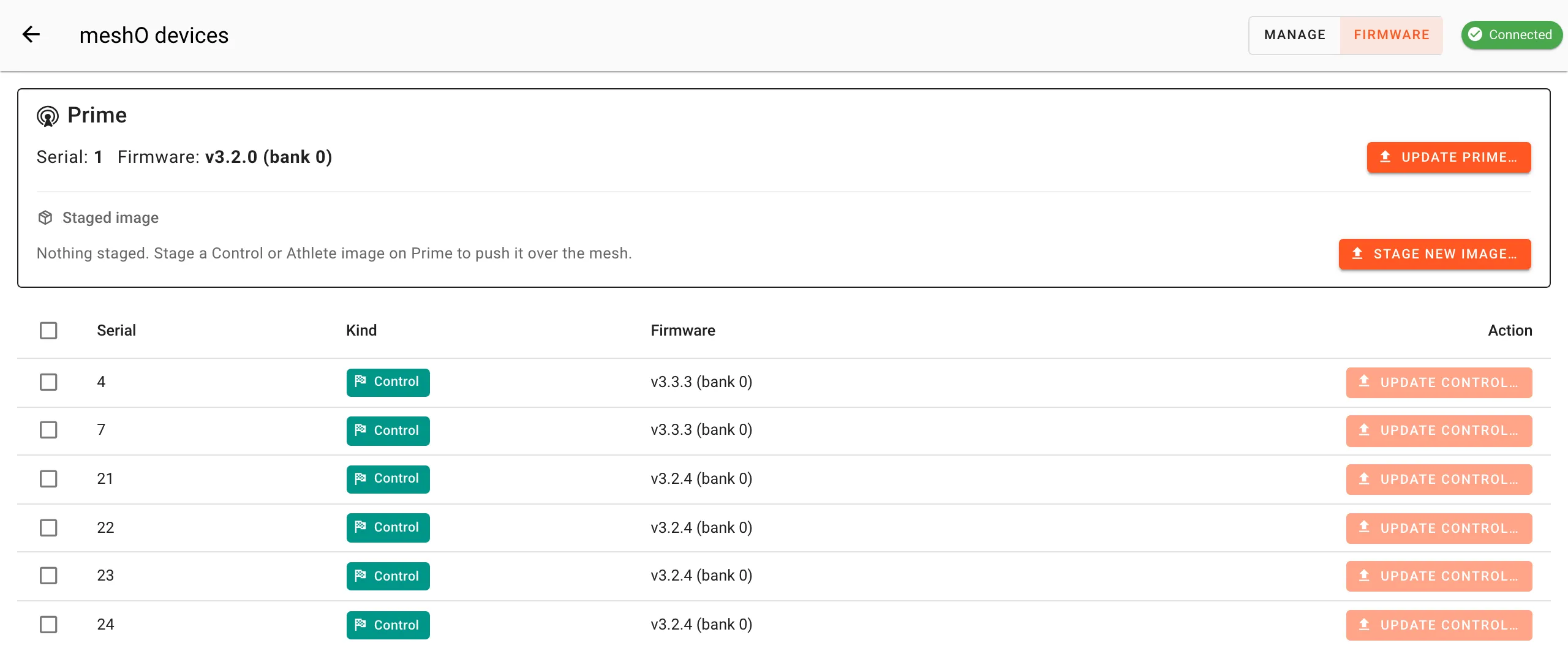1568x670 pixels.
Task: Click Prime firmware v3.2.0 (bank 0) text
Action: (268, 157)
